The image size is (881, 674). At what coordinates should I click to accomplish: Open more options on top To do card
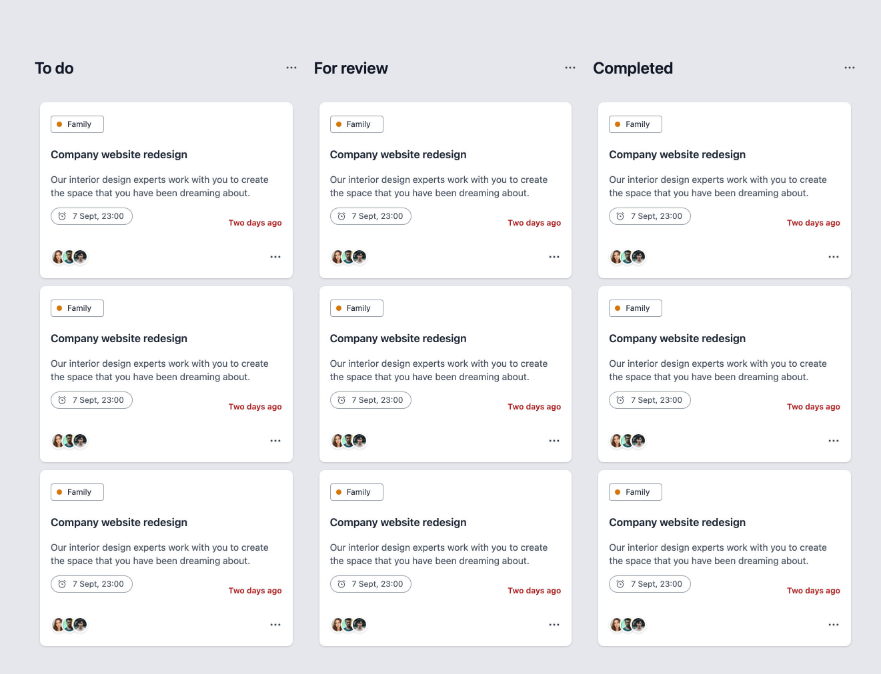[x=275, y=257]
